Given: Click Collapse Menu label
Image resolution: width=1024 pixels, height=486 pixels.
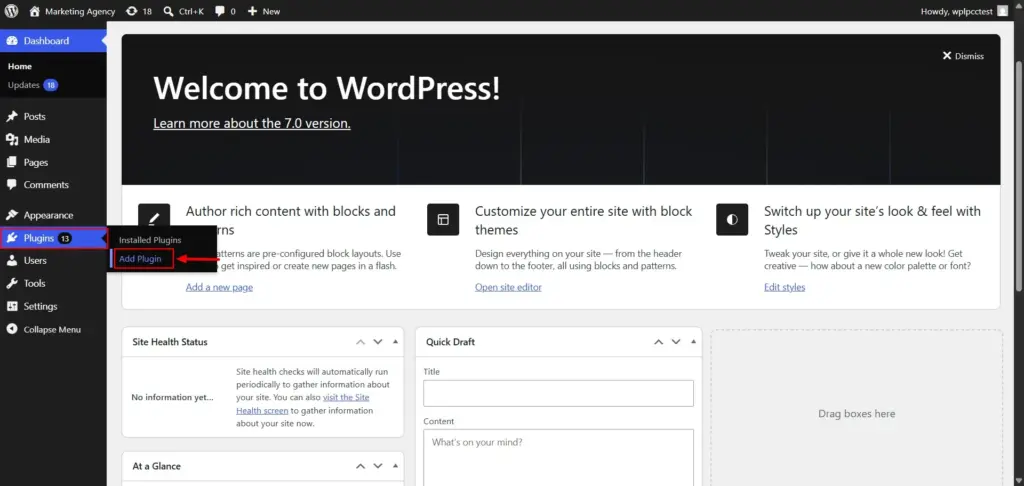Looking at the screenshot, I should [x=52, y=329].
